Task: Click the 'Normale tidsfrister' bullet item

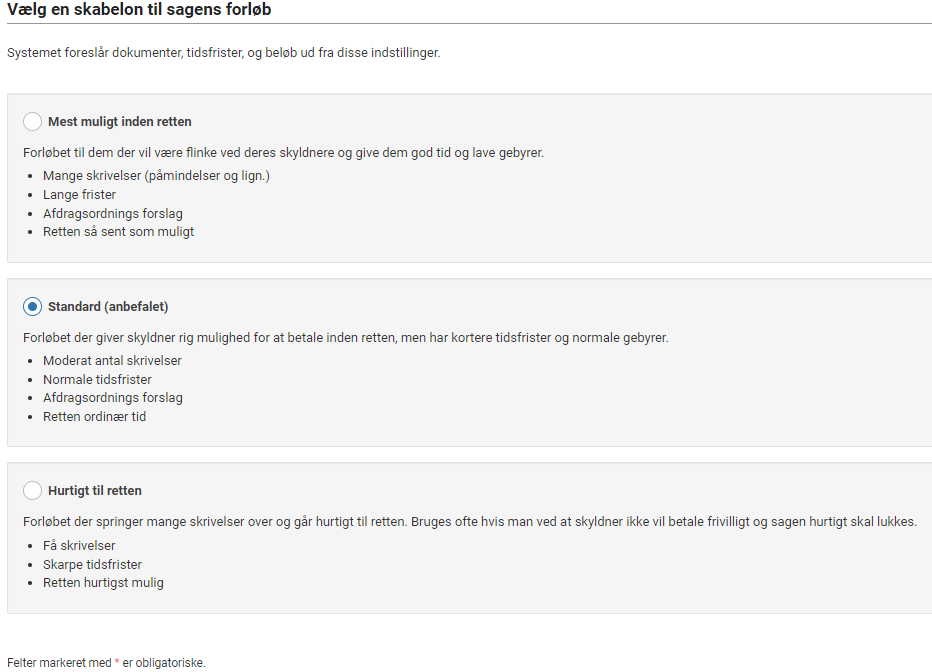Action: pyautogui.click(x=97, y=380)
